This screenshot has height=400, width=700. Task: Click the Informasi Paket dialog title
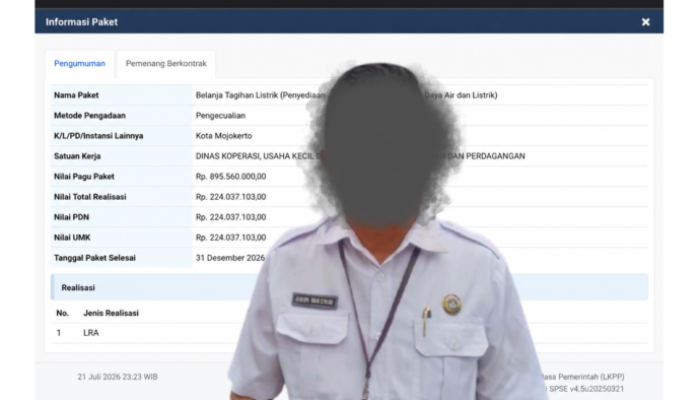(82, 22)
